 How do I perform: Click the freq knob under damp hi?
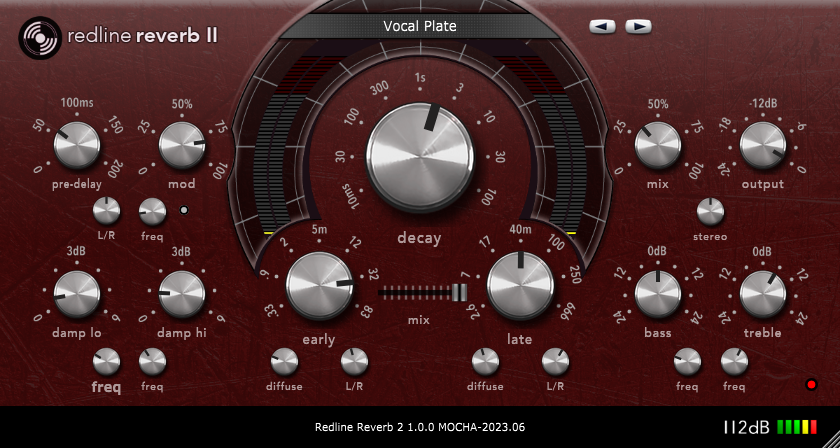[x=153, y=362]
